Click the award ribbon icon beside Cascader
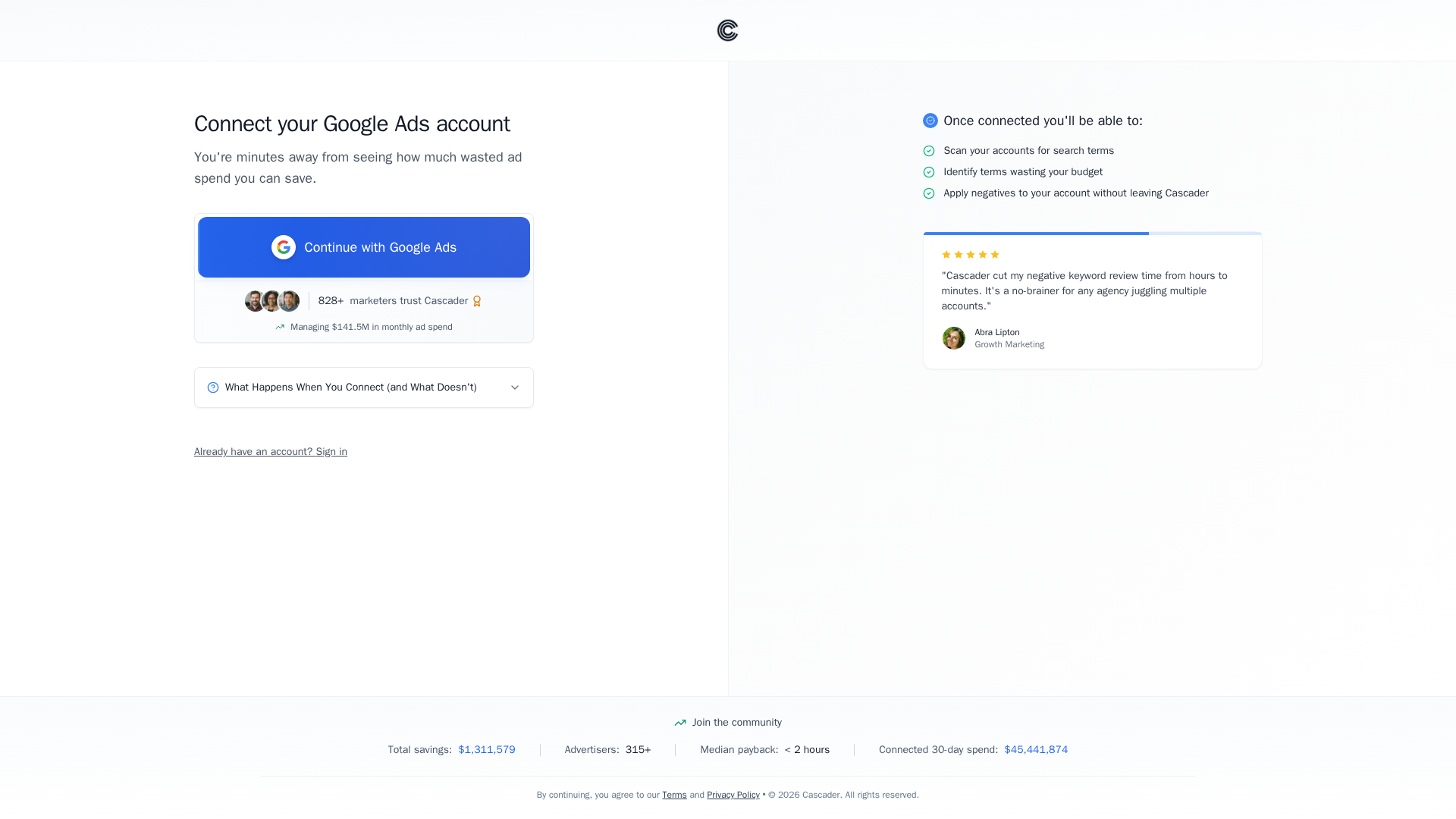 (x=477, y=301)
